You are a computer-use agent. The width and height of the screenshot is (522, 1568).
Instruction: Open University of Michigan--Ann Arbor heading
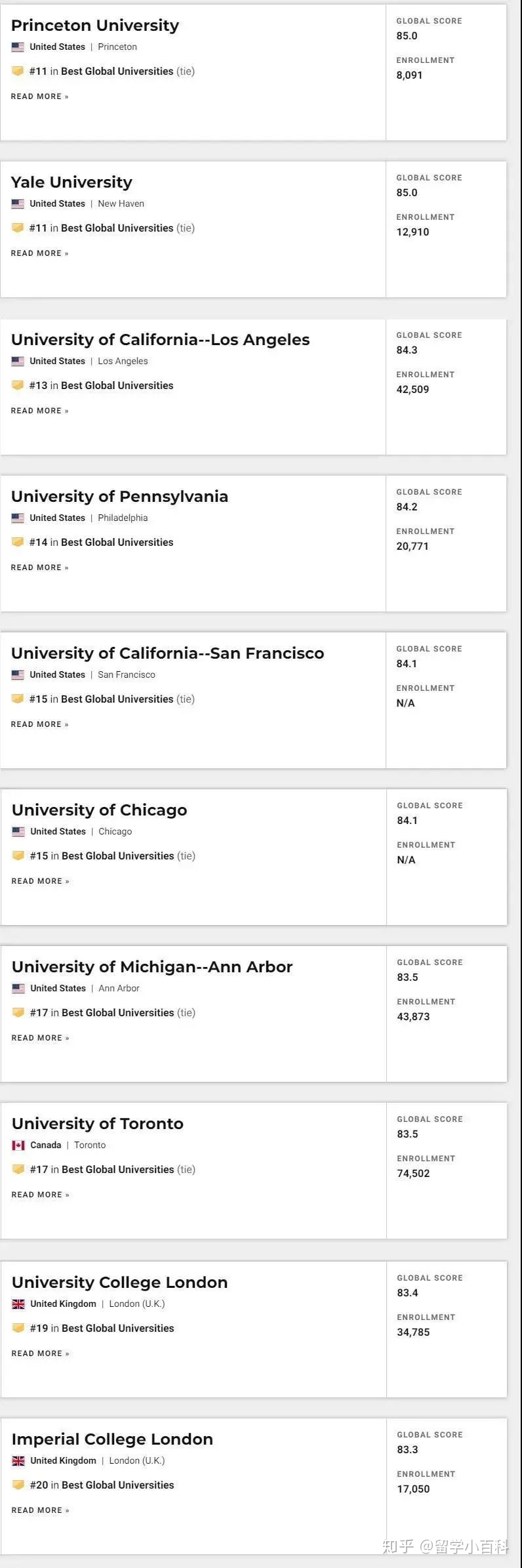tap(152, 967)
